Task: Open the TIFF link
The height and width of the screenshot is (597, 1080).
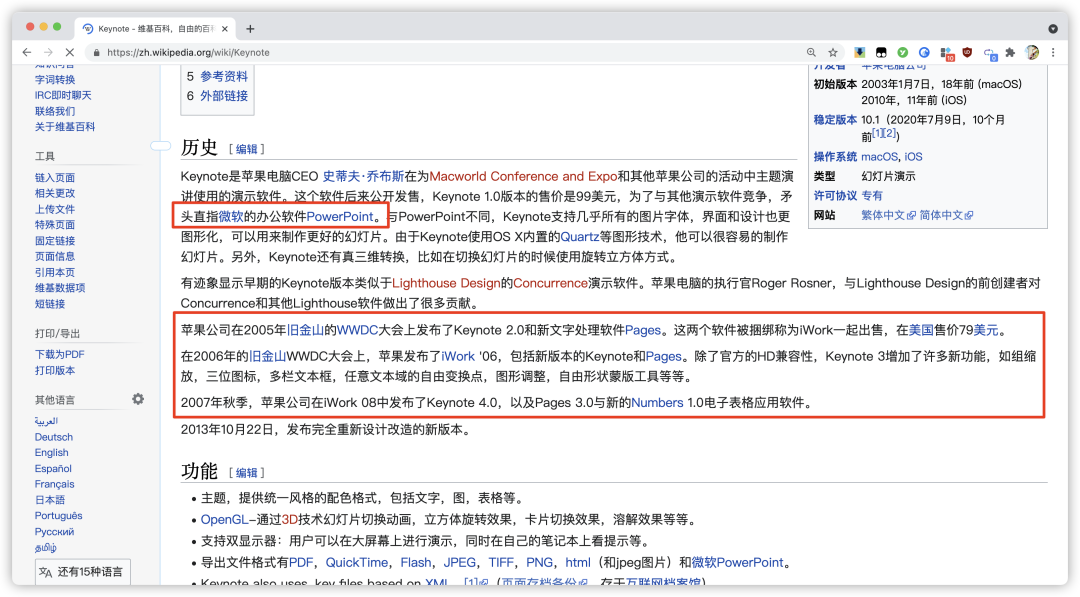Action: point(501,563)
